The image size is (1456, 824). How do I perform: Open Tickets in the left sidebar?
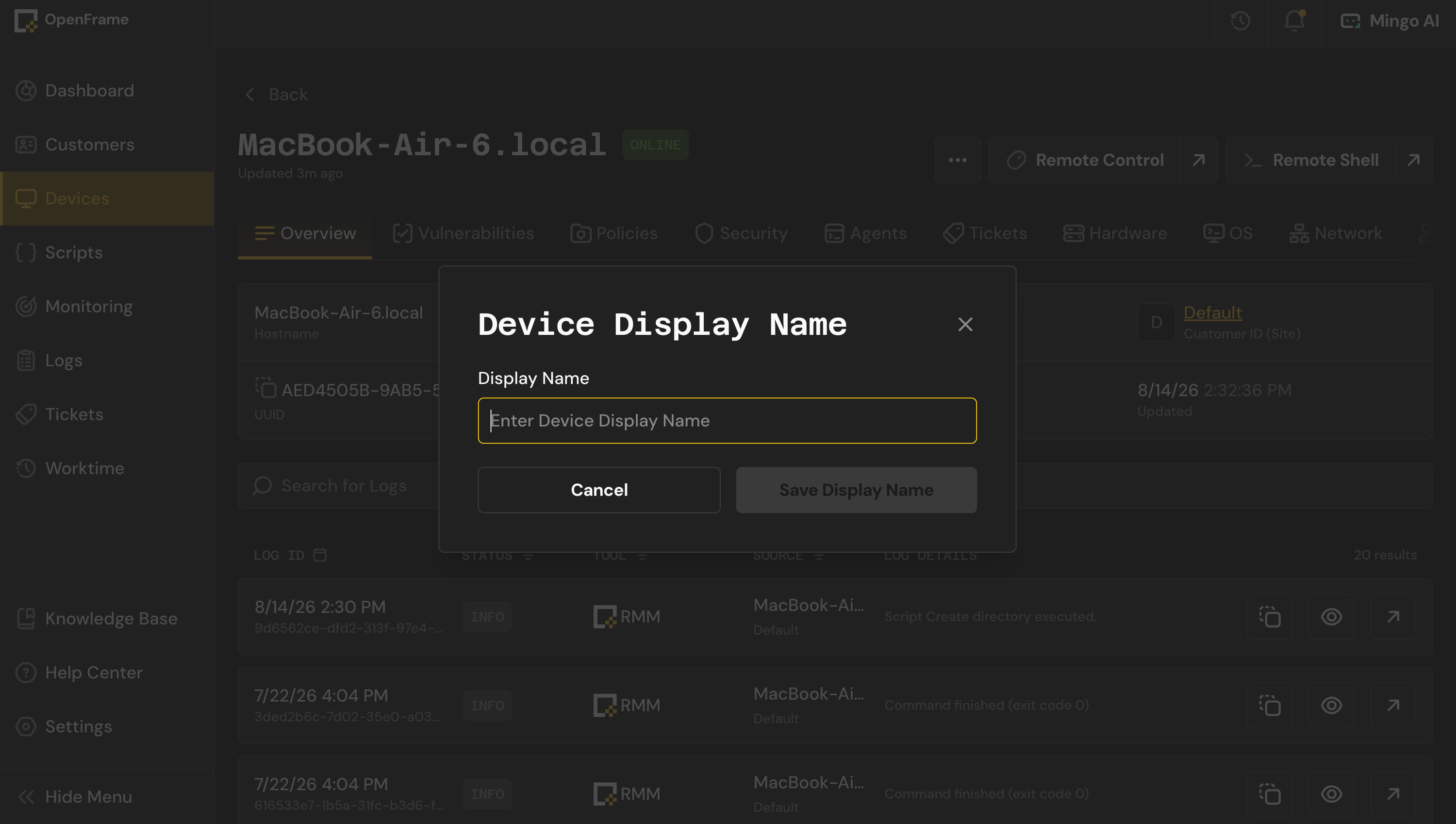(x=107, y=414)
